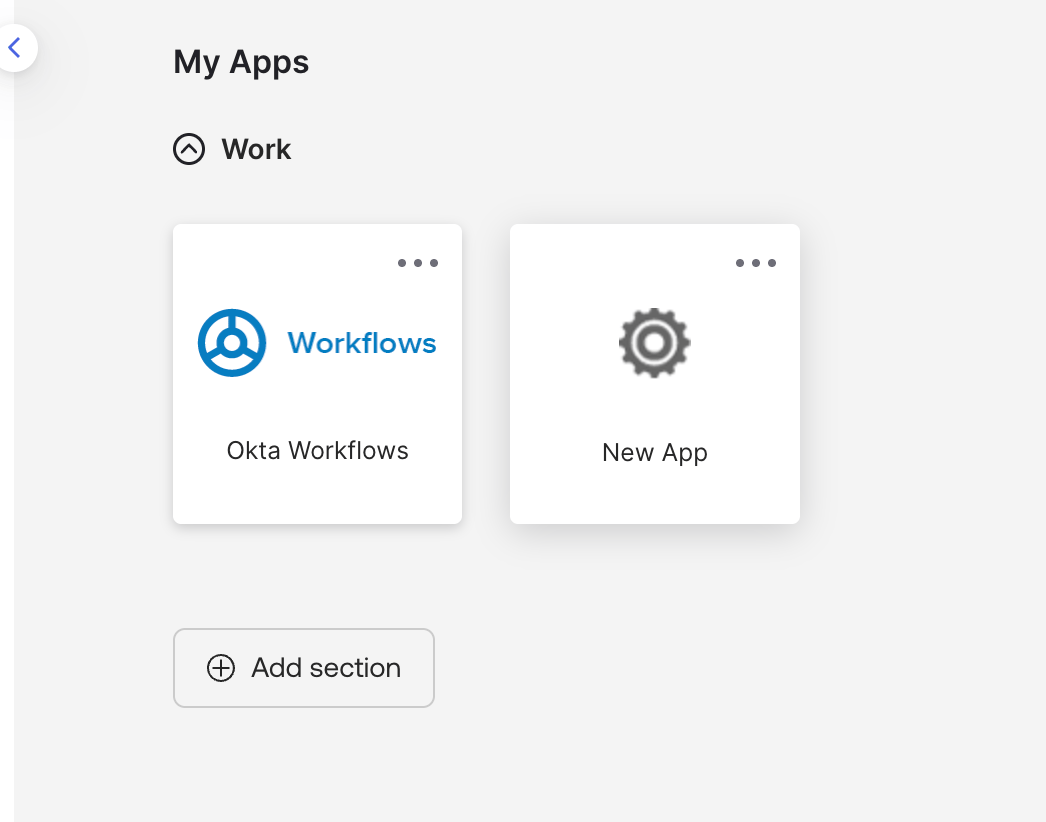
Task: Click the New App label
Action: [x=654, y=452]
